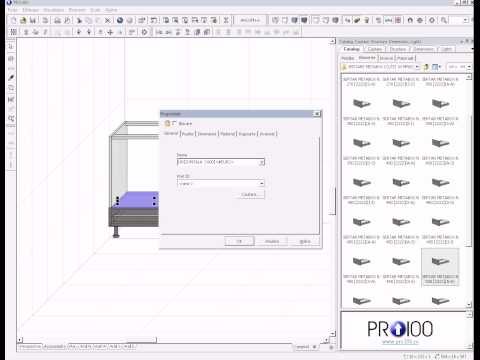Click the Save disk icon
This screenshot has height=360, width=480.
click(33, 20)
